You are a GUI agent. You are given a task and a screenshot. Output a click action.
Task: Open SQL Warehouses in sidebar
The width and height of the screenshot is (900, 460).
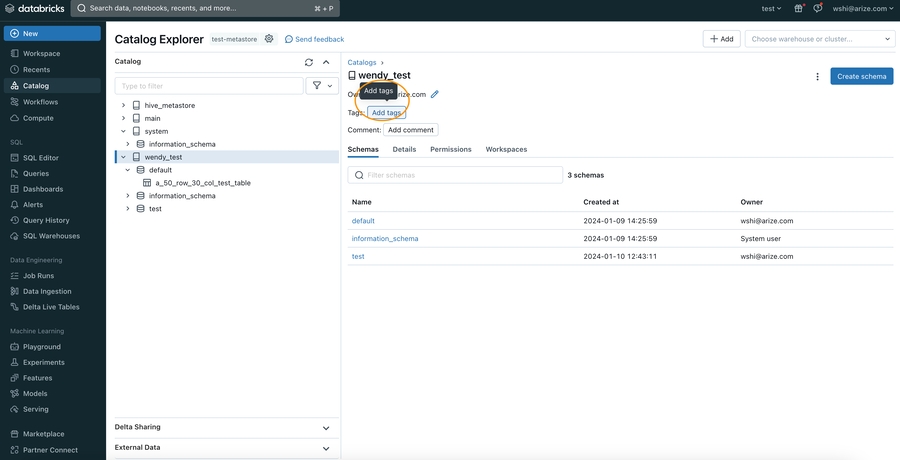[51, 235]
